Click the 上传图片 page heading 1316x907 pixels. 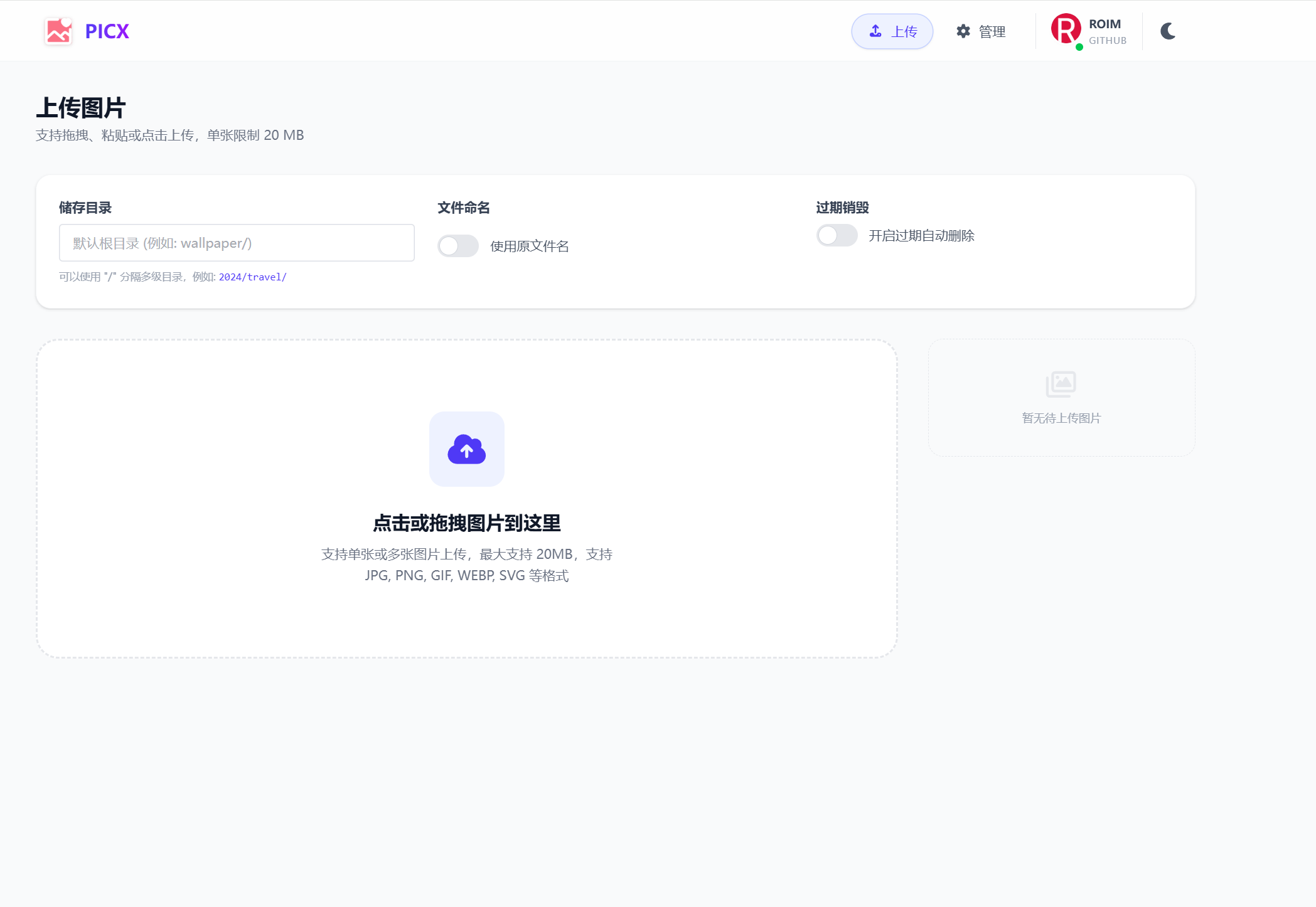(81, 108)
